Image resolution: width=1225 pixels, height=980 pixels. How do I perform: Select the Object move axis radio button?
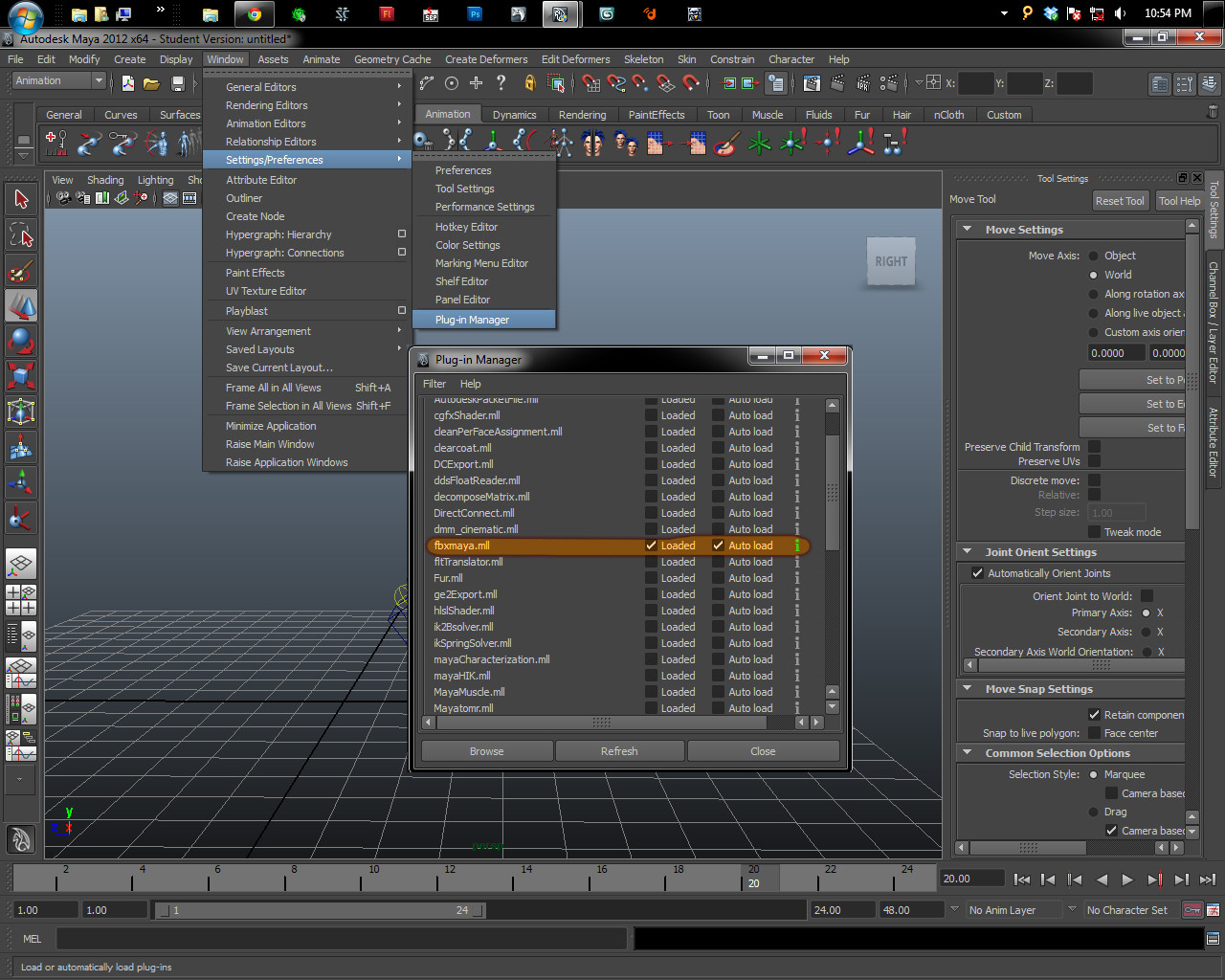coord(1094,256)
